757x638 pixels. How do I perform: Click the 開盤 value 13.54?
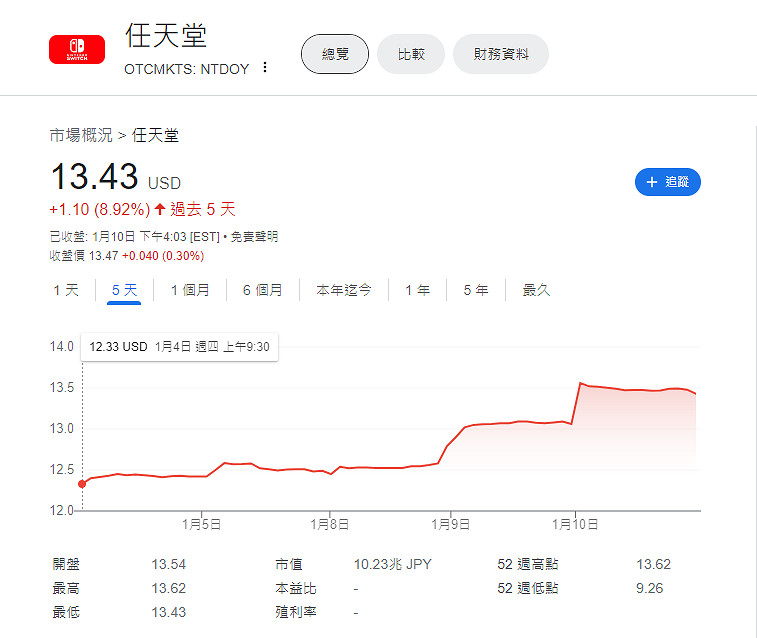click(x=168, y=564)
